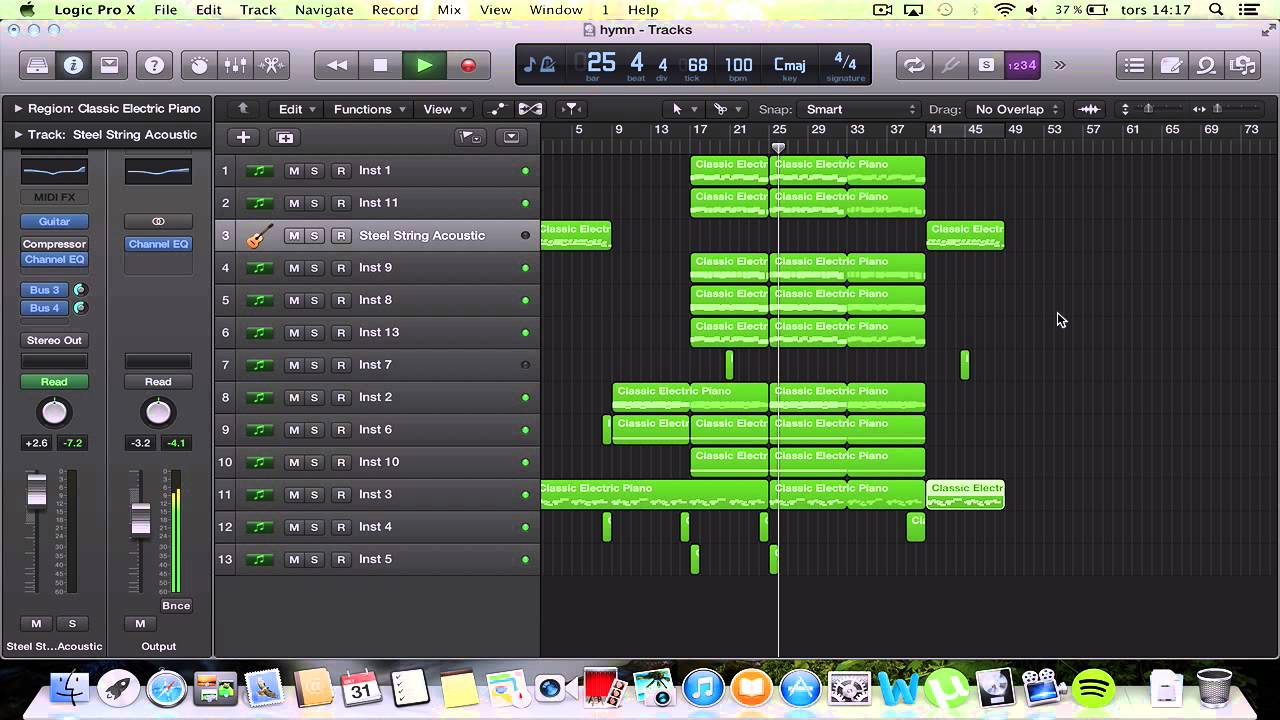Open the Window menu
Screen dimensions: 1280x720
pyautogui.click(x=555, y=10)
